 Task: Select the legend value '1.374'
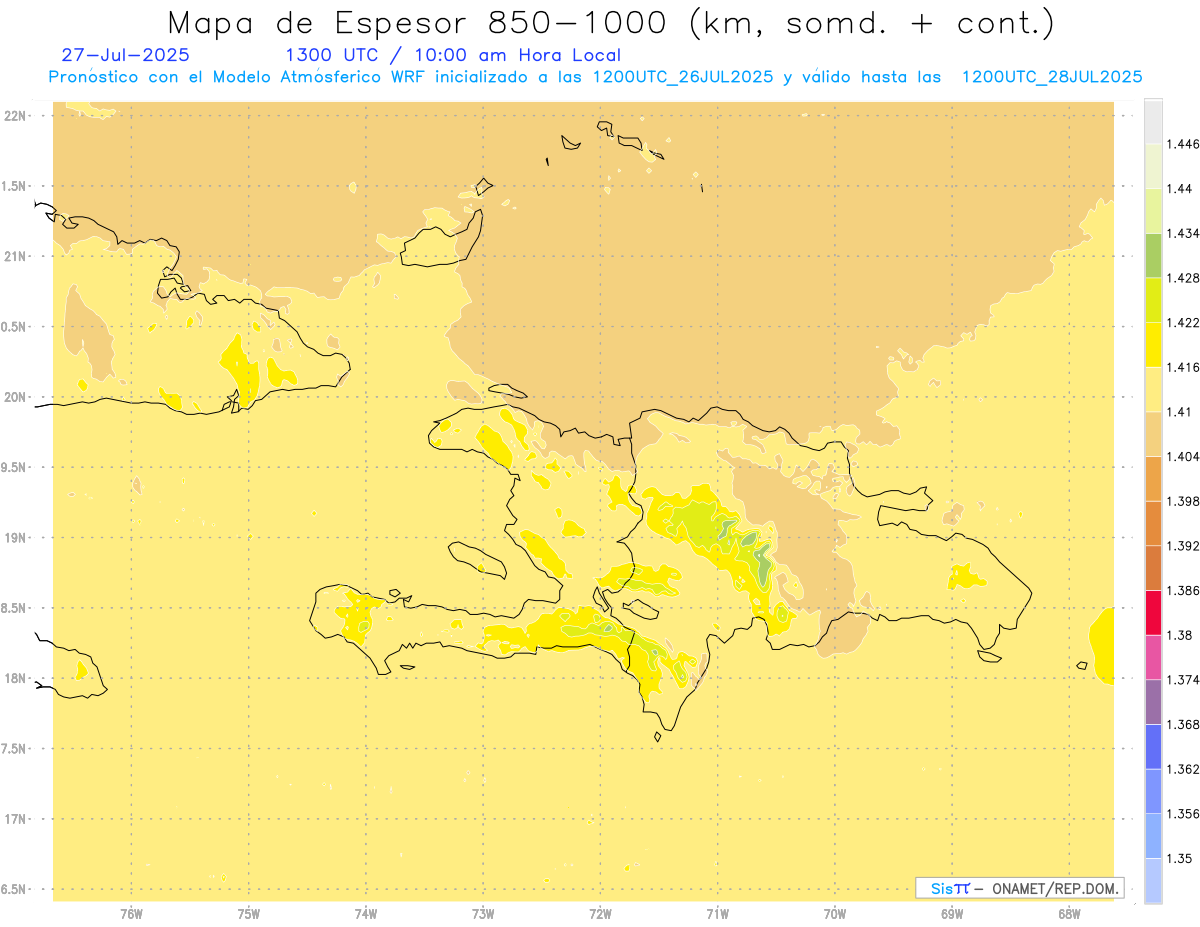1182,679
